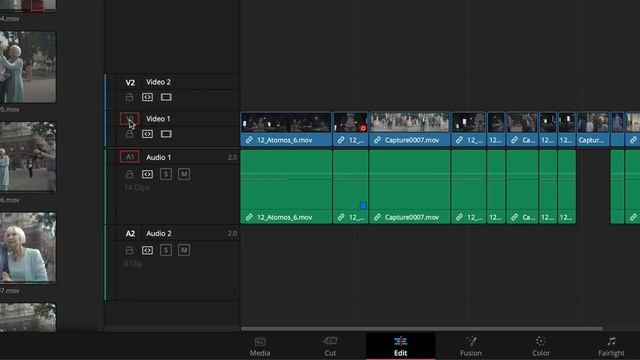The width and height of the screenshot is (640, 360).
Task: Click the Video 2 track name
Action: tap(158, 82)
